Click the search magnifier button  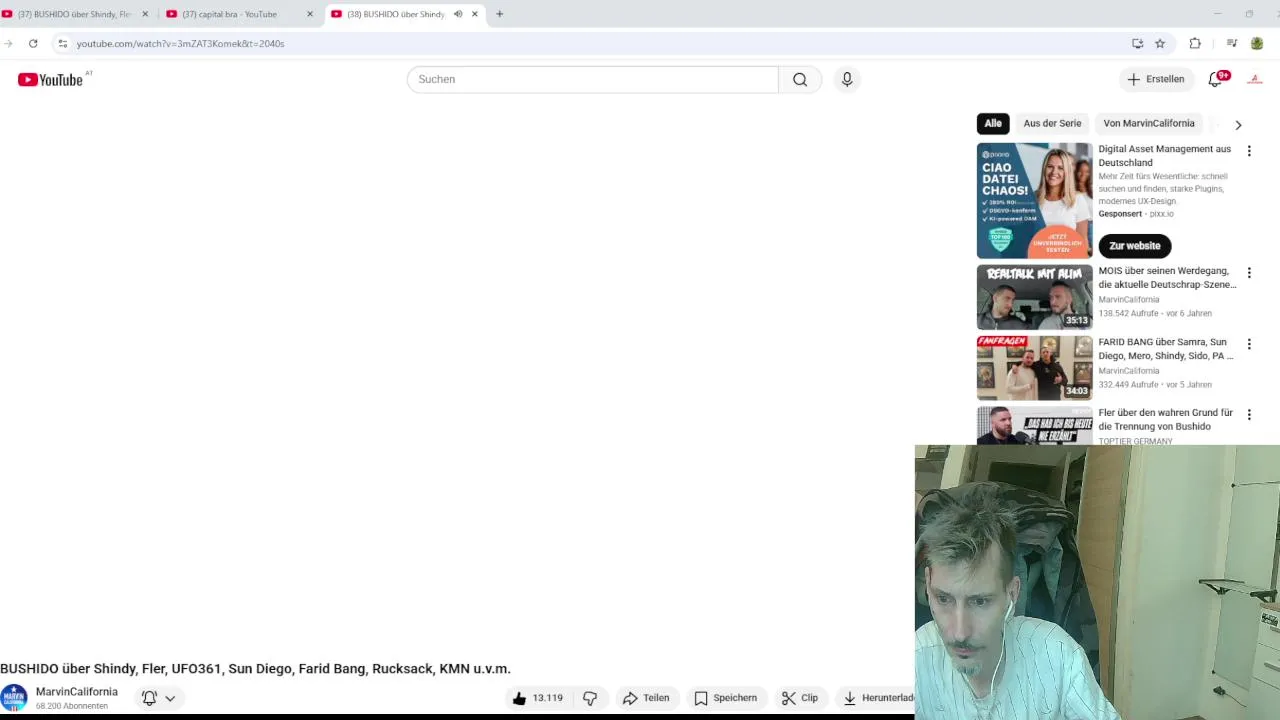click(800, 79)
